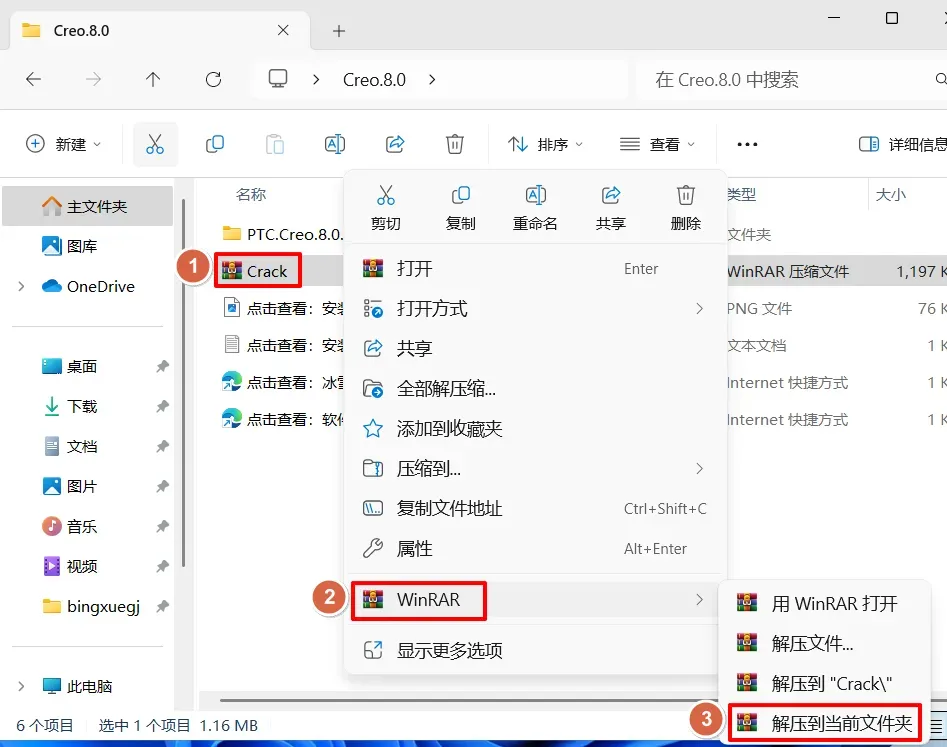Expand the 压缩到... submenu arrow

click(x=699, y=469)
